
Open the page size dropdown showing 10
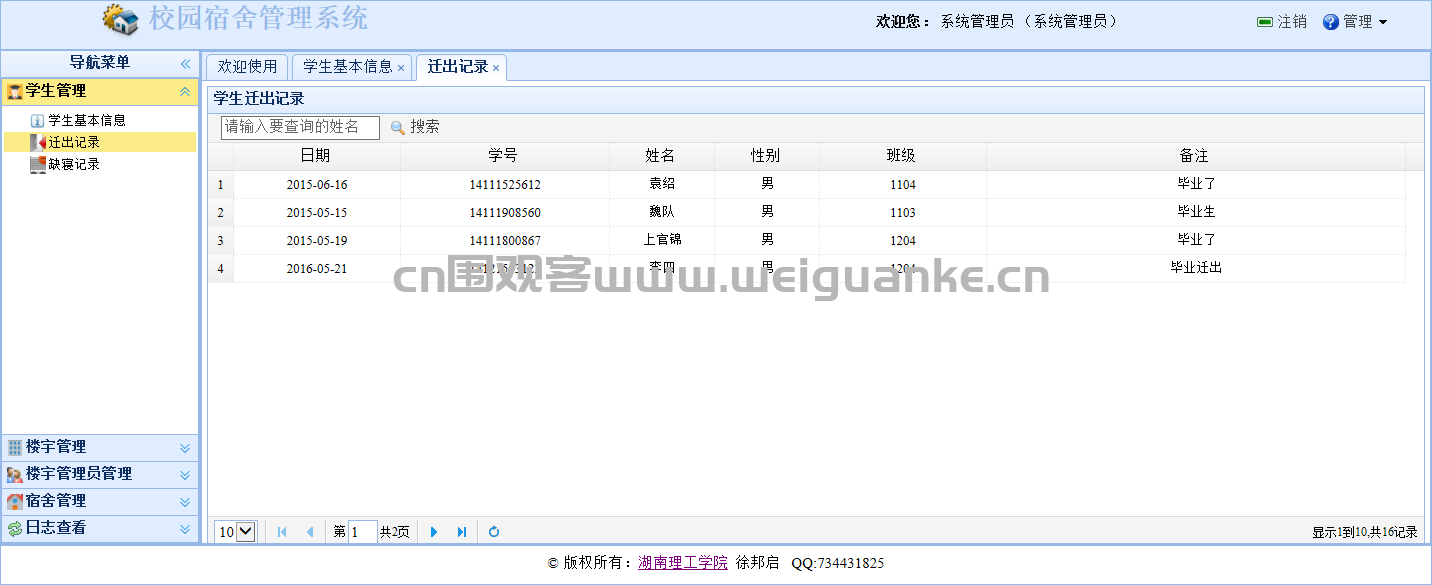[236, 532]
